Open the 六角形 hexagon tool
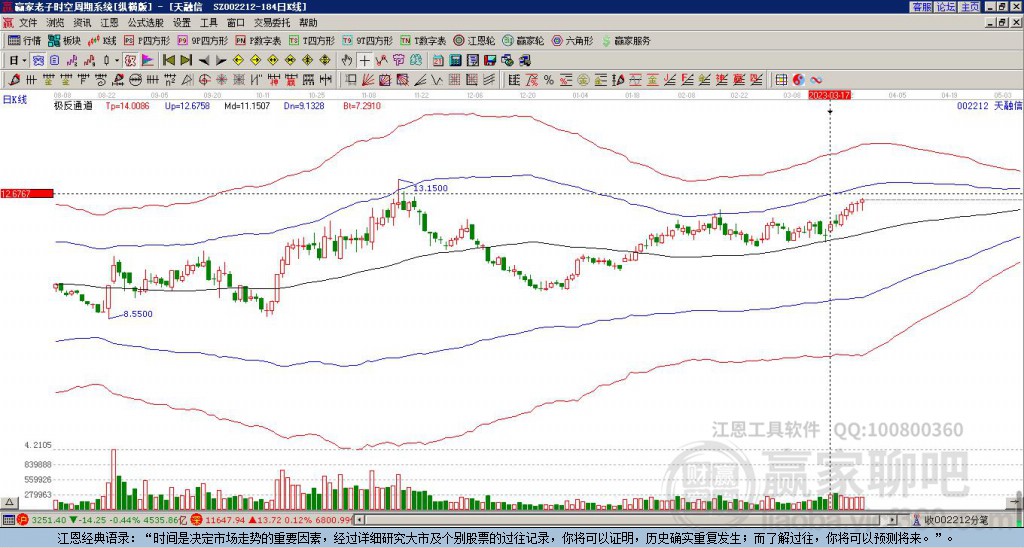The width and height of the screenshot is (1024, 548). tap(573, 40)
